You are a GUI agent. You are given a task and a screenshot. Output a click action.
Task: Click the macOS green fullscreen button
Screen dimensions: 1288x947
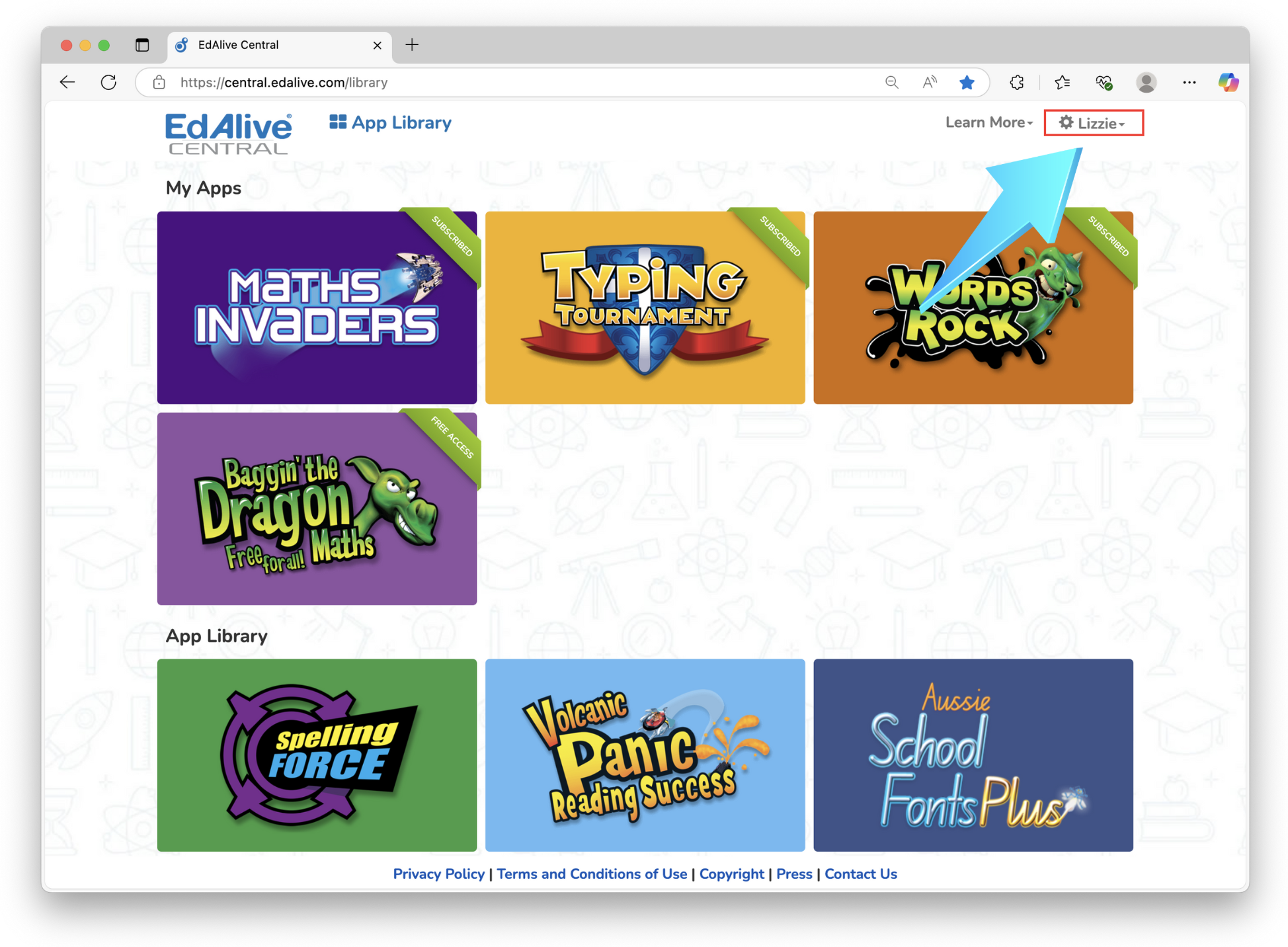click(x=104, y=45)
